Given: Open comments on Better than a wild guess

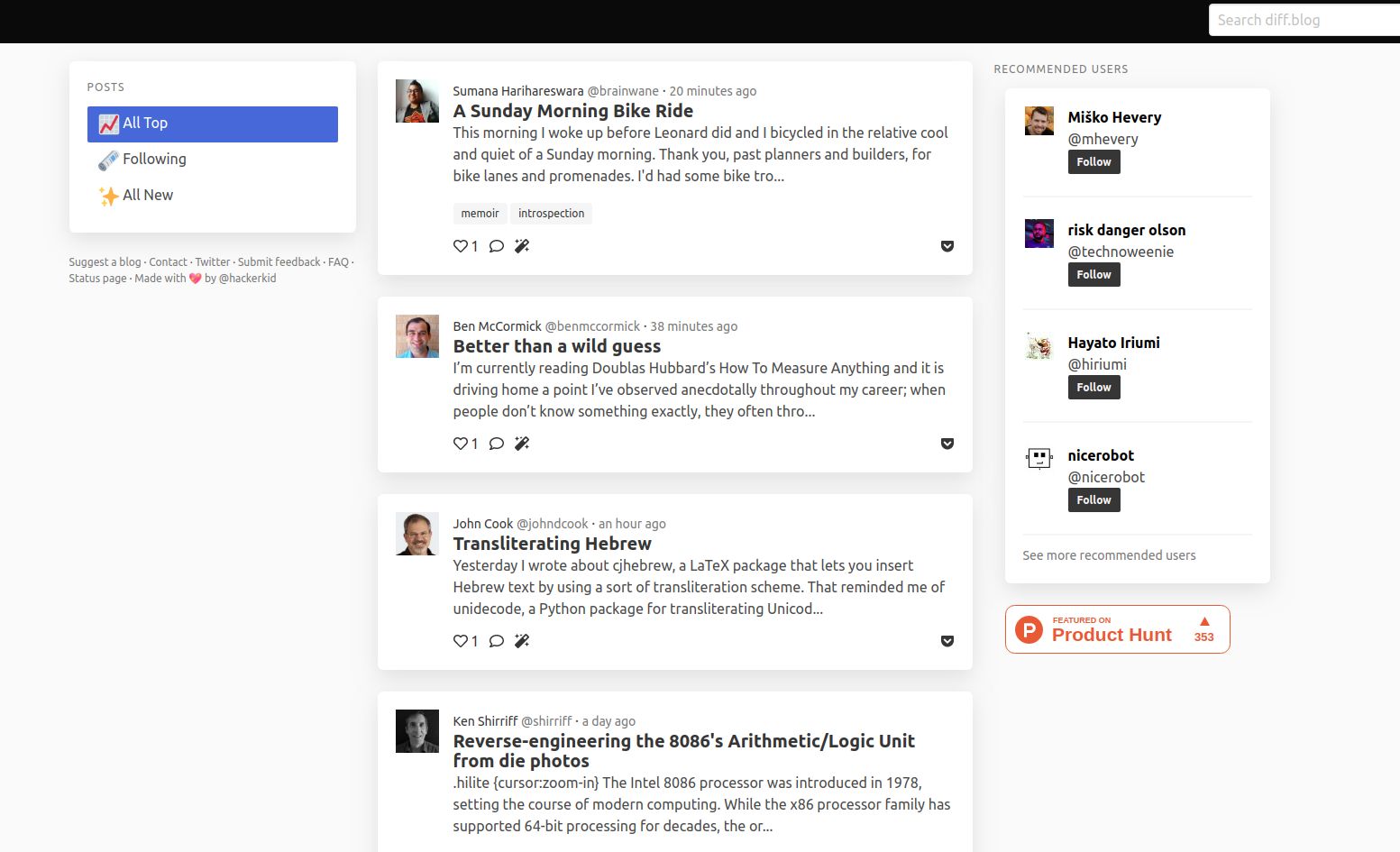Looking at the screenshot, I should 496,443.
